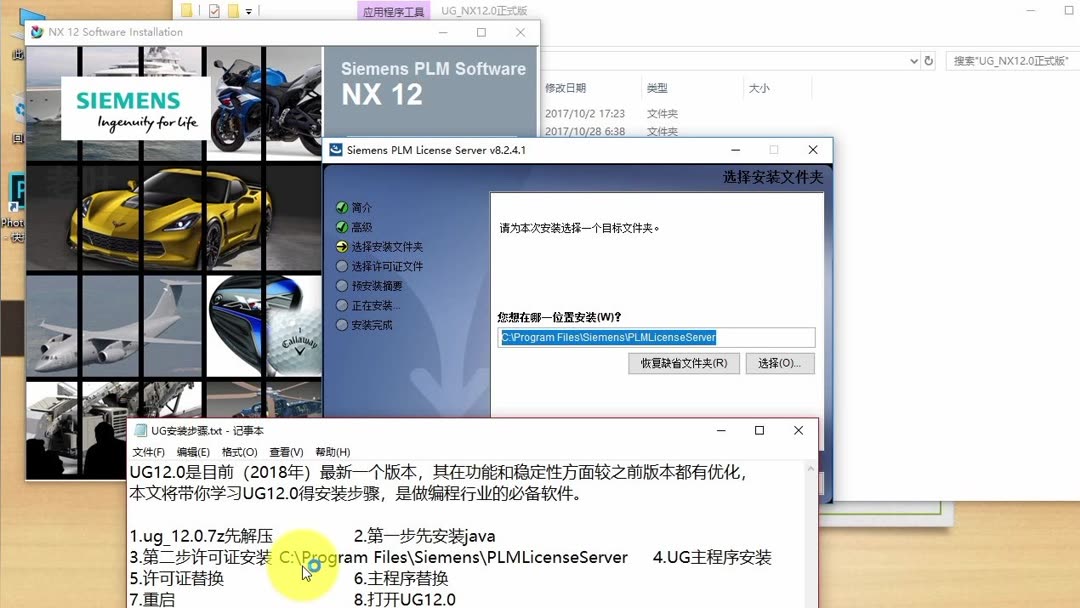1080x608 pixels.
Task: Click the New Folder icon in Explorer toolbar
Action: pos(187,10)
